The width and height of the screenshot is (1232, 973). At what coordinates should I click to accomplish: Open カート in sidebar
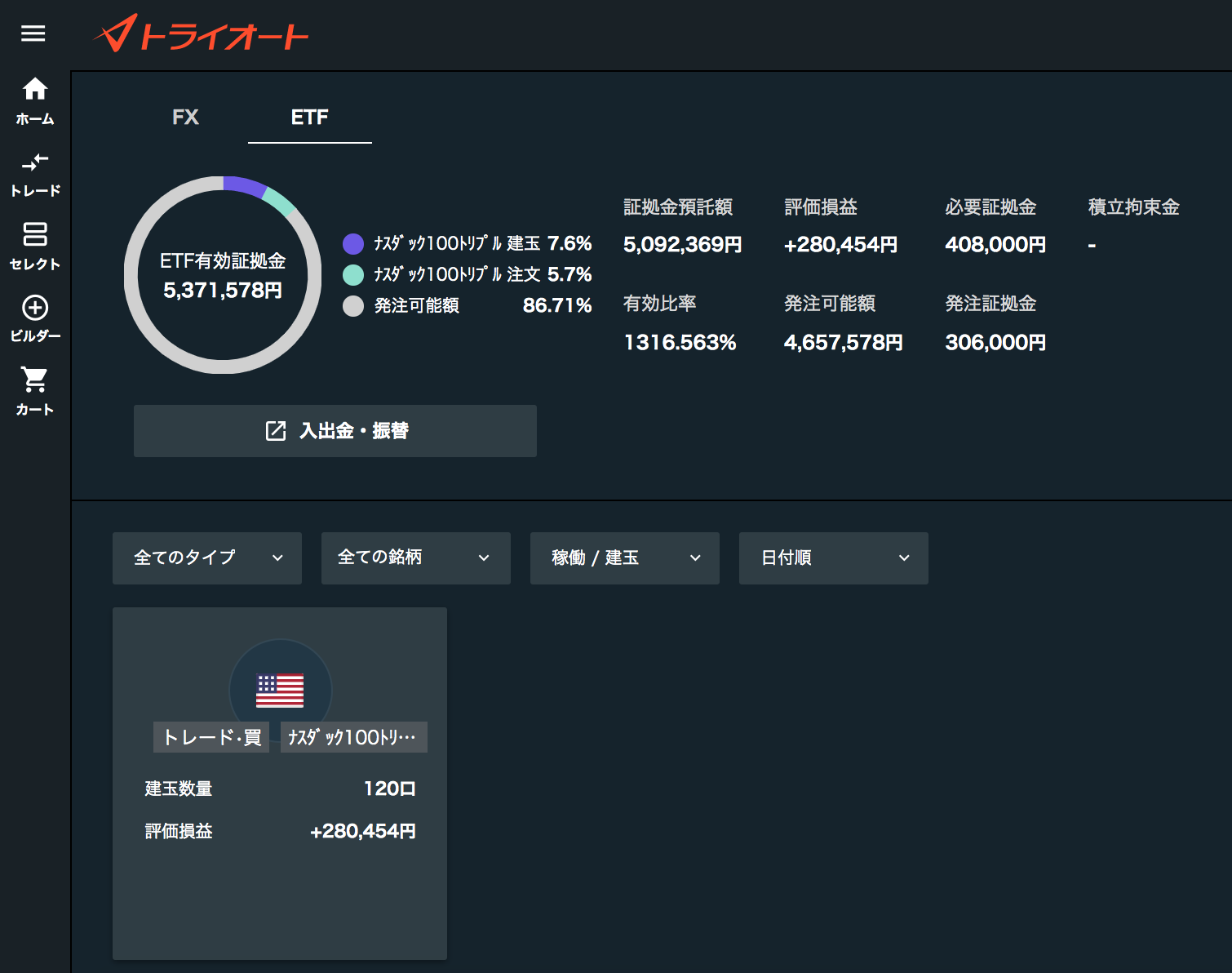point(35,391)
